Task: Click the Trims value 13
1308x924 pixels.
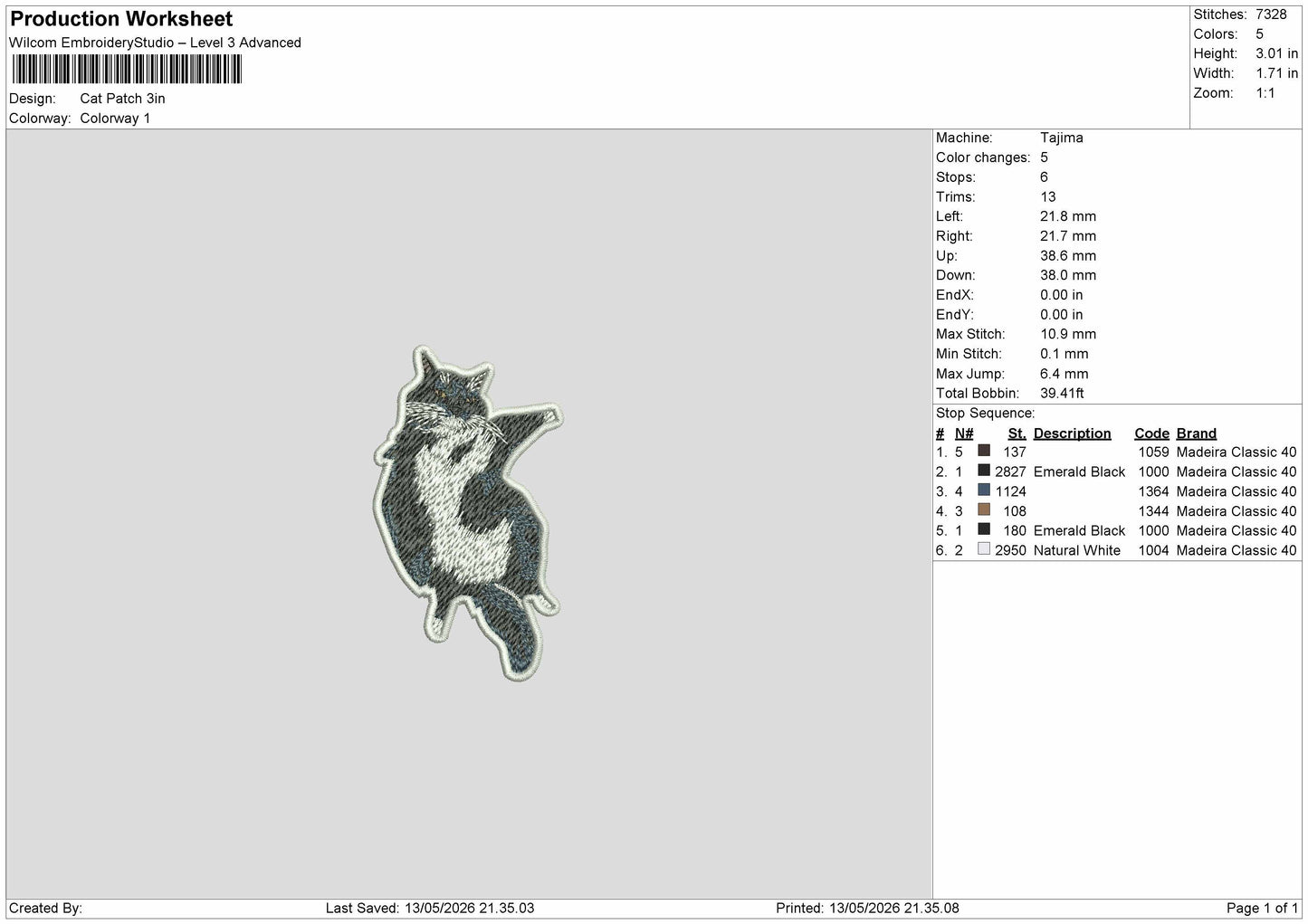Action: coord(1047,196)
